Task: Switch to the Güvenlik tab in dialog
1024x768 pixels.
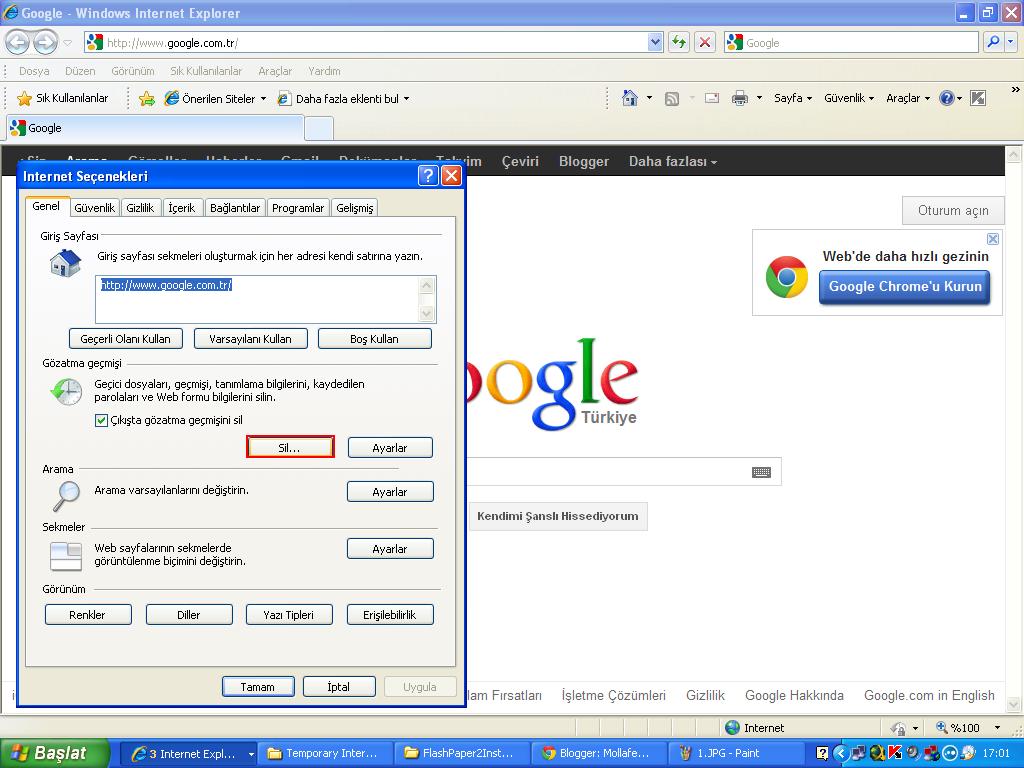Action: point(95,208)
